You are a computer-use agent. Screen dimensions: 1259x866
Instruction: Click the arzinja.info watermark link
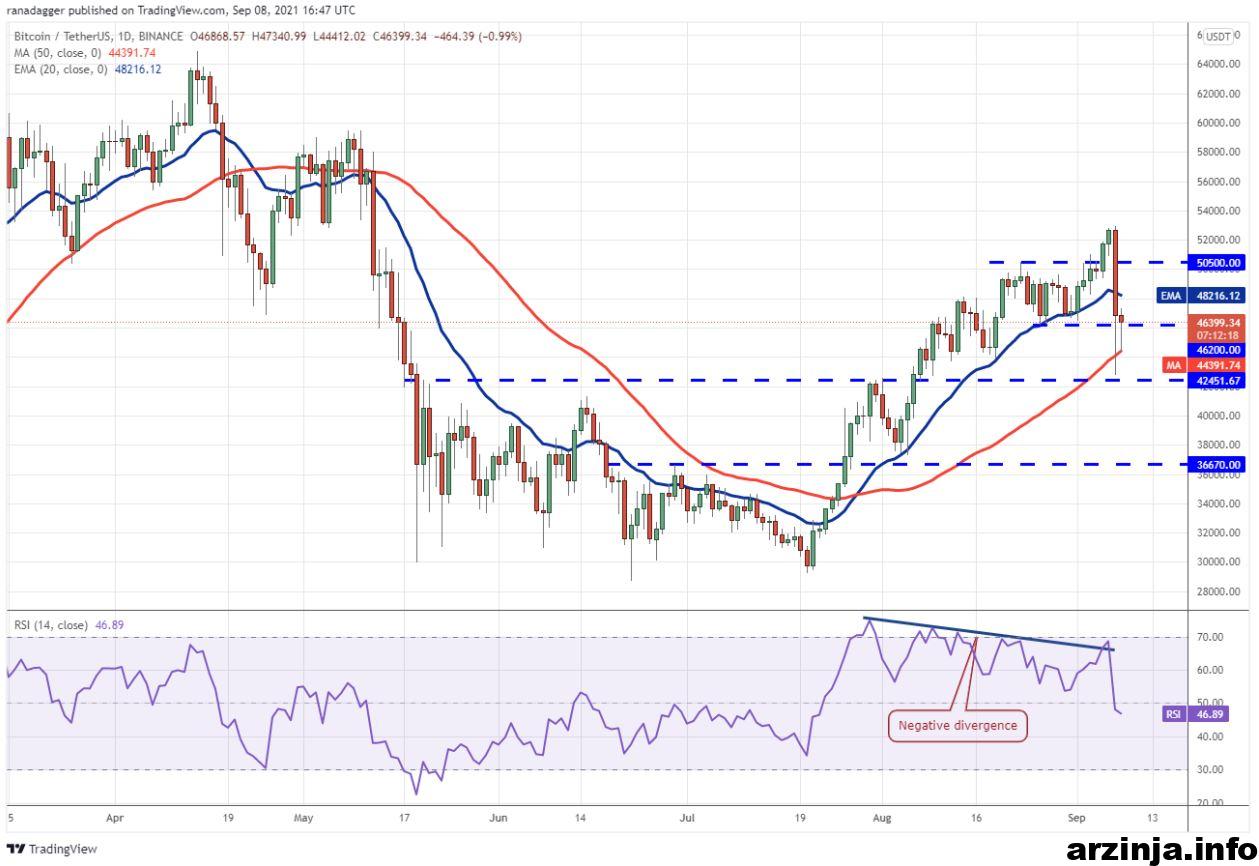pos(1160,850)
